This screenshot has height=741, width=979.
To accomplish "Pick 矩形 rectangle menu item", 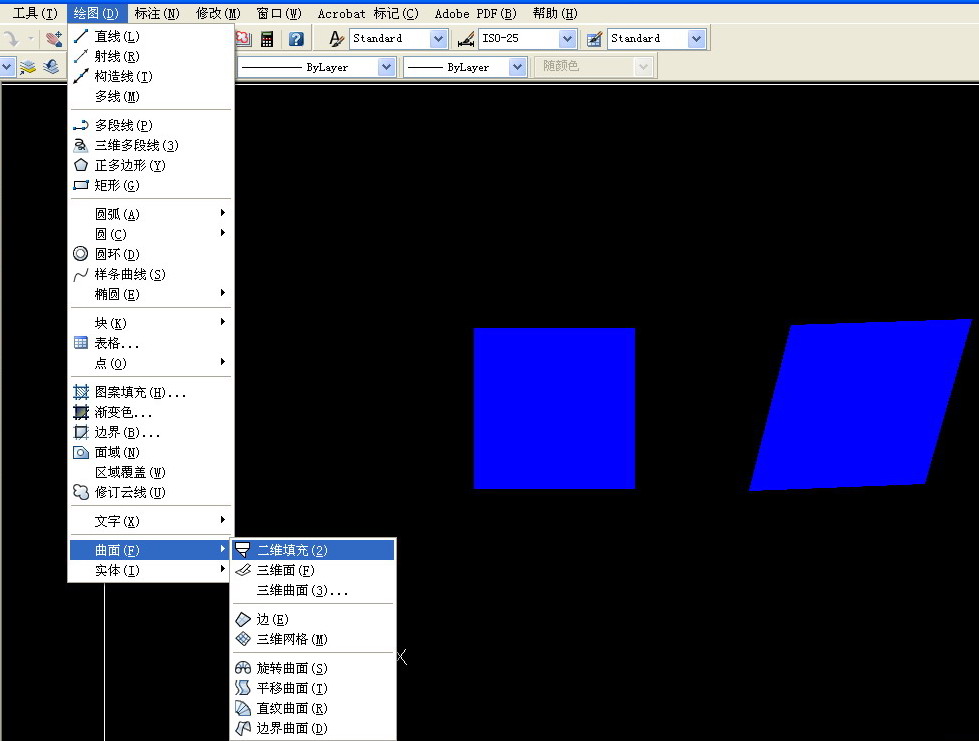I will click(150, 185).
